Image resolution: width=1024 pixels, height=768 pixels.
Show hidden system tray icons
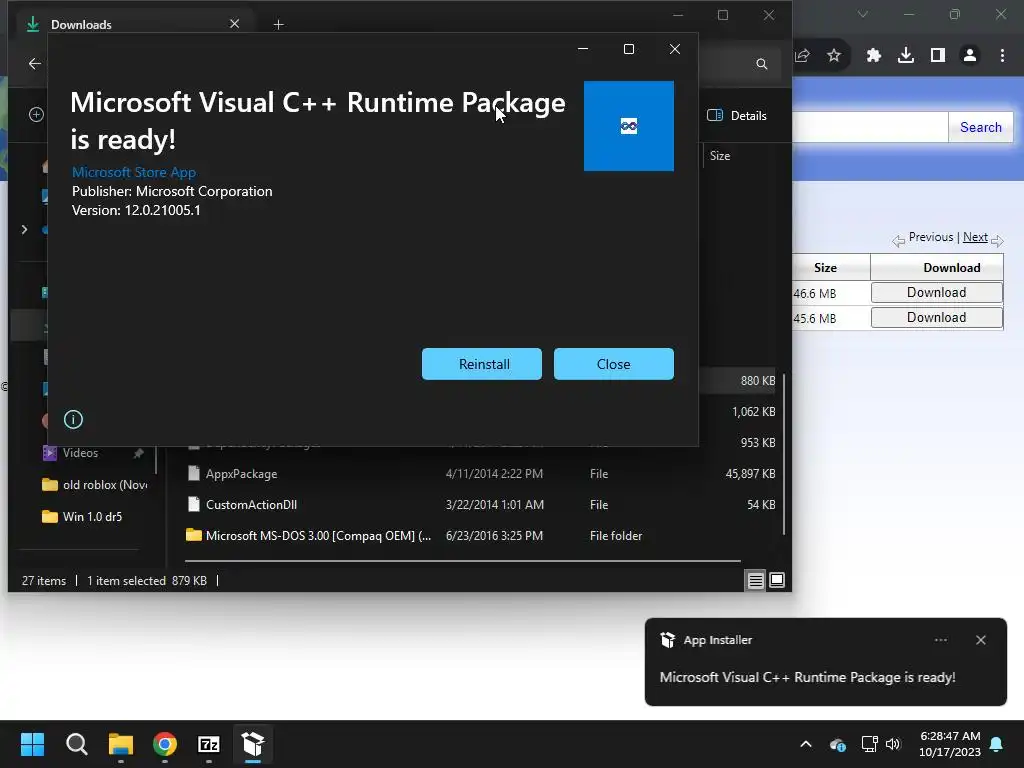click(x=806, y=744)
